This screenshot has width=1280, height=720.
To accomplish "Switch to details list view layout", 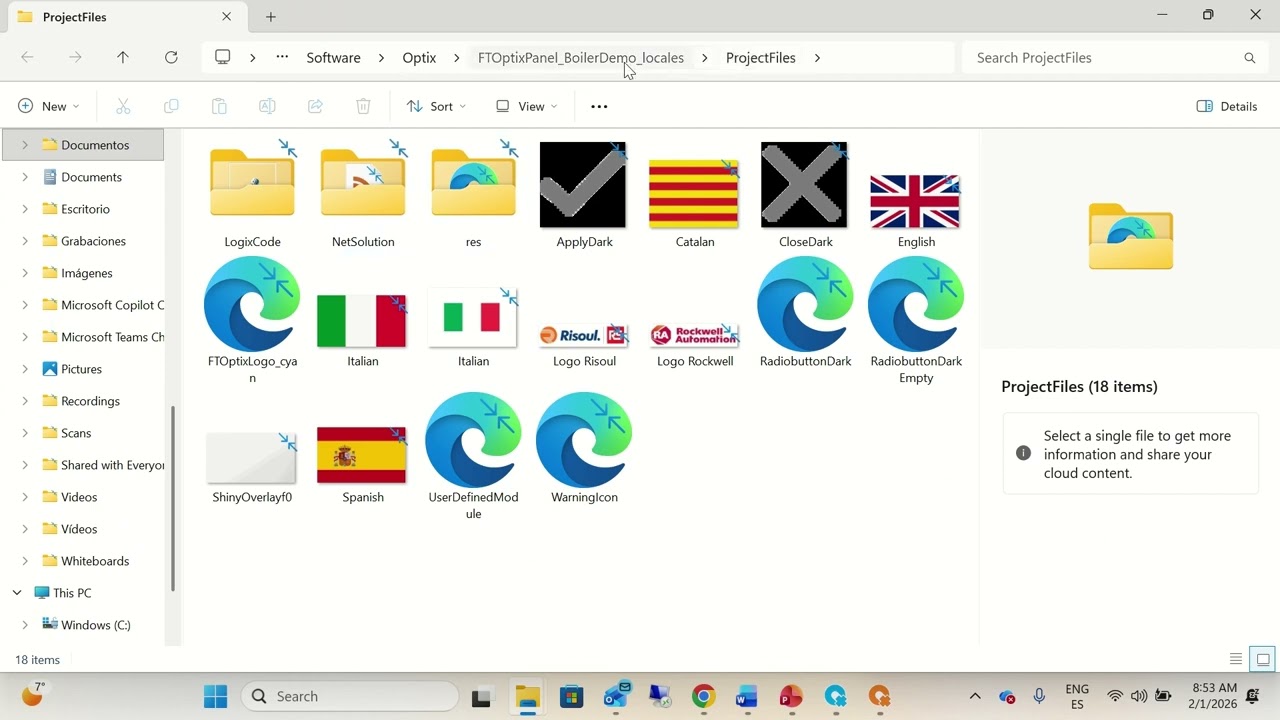I will point(1236,659).
